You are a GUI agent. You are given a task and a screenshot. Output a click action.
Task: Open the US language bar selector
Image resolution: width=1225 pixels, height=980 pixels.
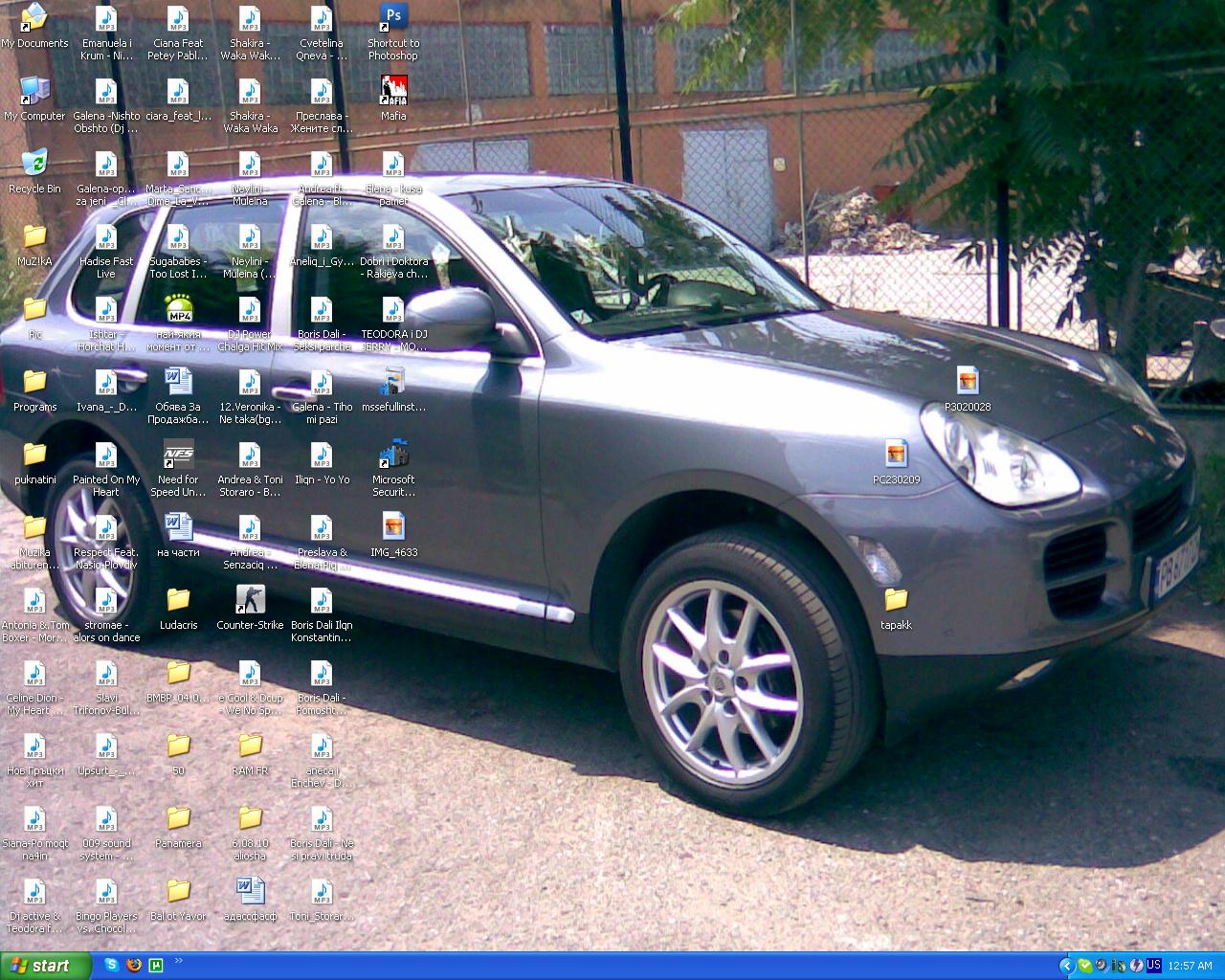pyautogui.click(x=1153, y=966)
